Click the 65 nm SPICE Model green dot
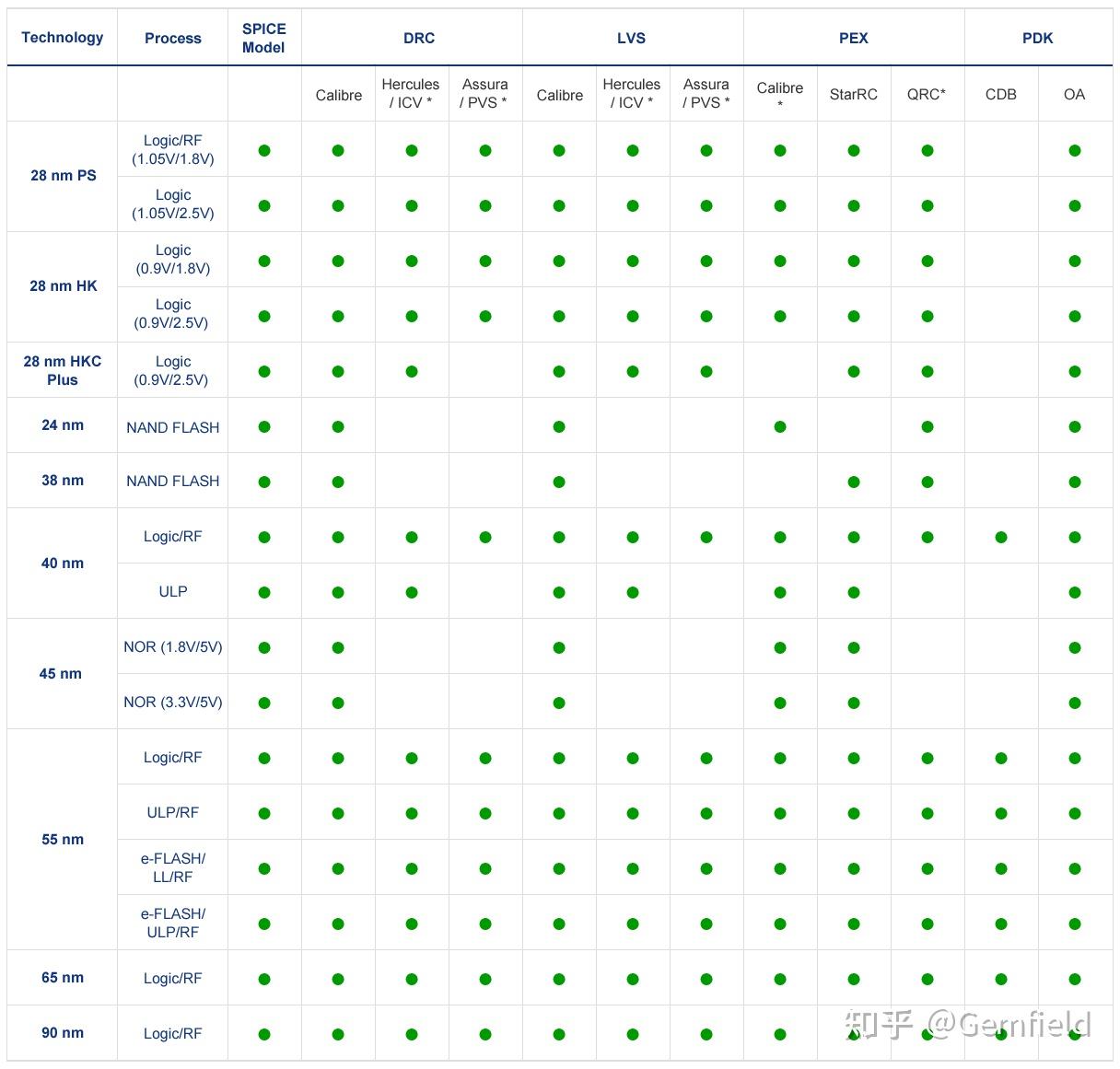The width and height of the screenshot is (1120, 1069). tap(264, 979)
